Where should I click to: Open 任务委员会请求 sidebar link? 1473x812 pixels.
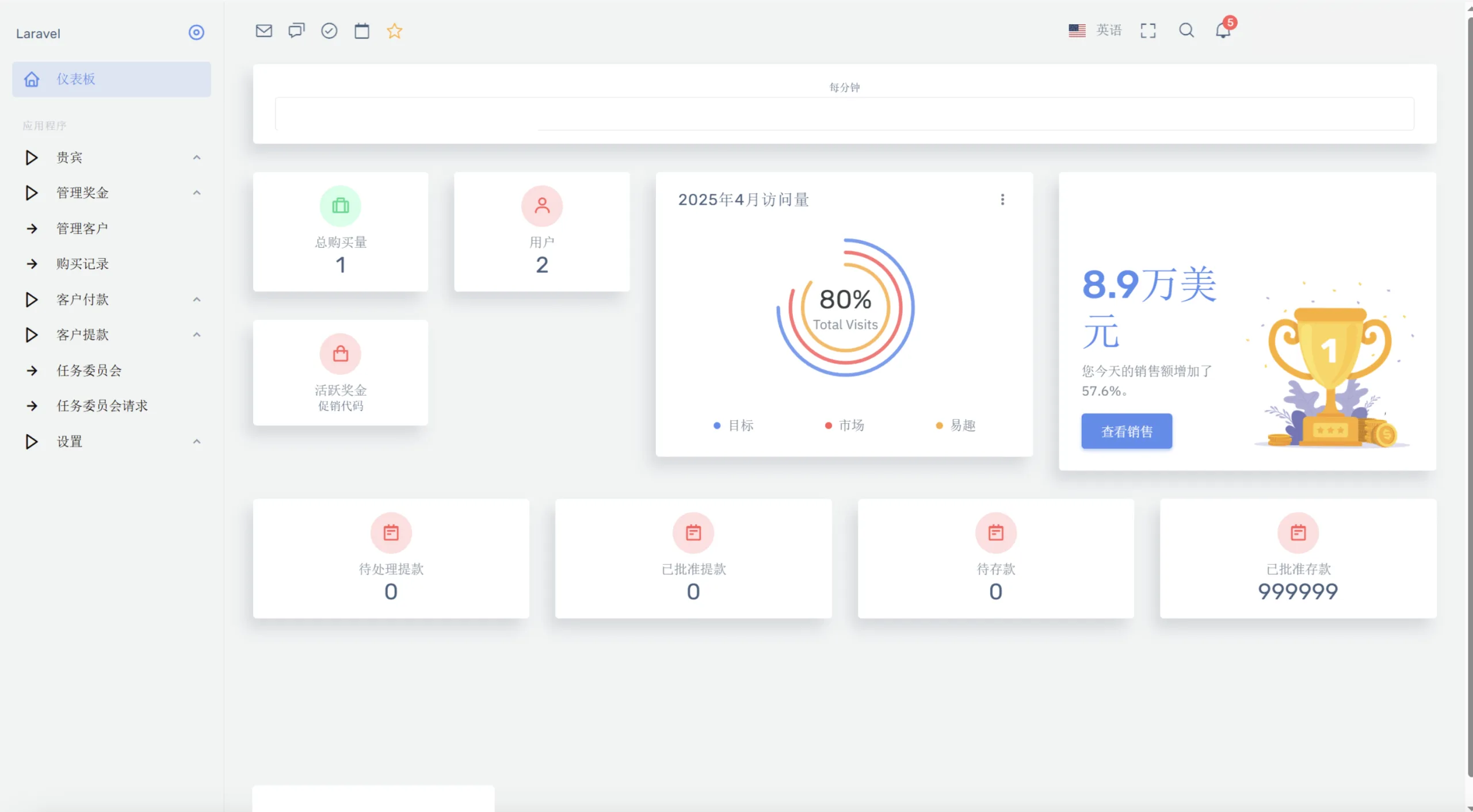102,406
